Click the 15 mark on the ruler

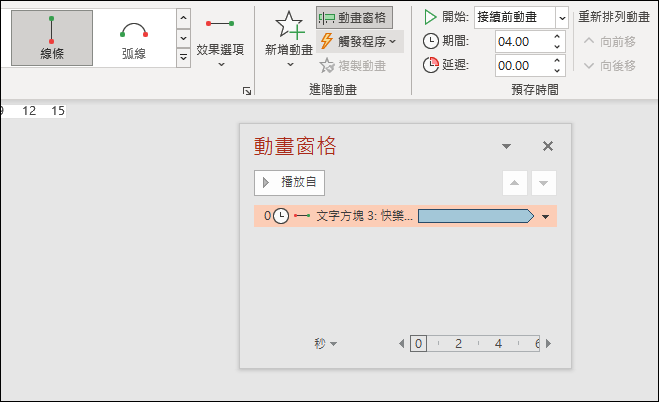click(x=58, y=111)
